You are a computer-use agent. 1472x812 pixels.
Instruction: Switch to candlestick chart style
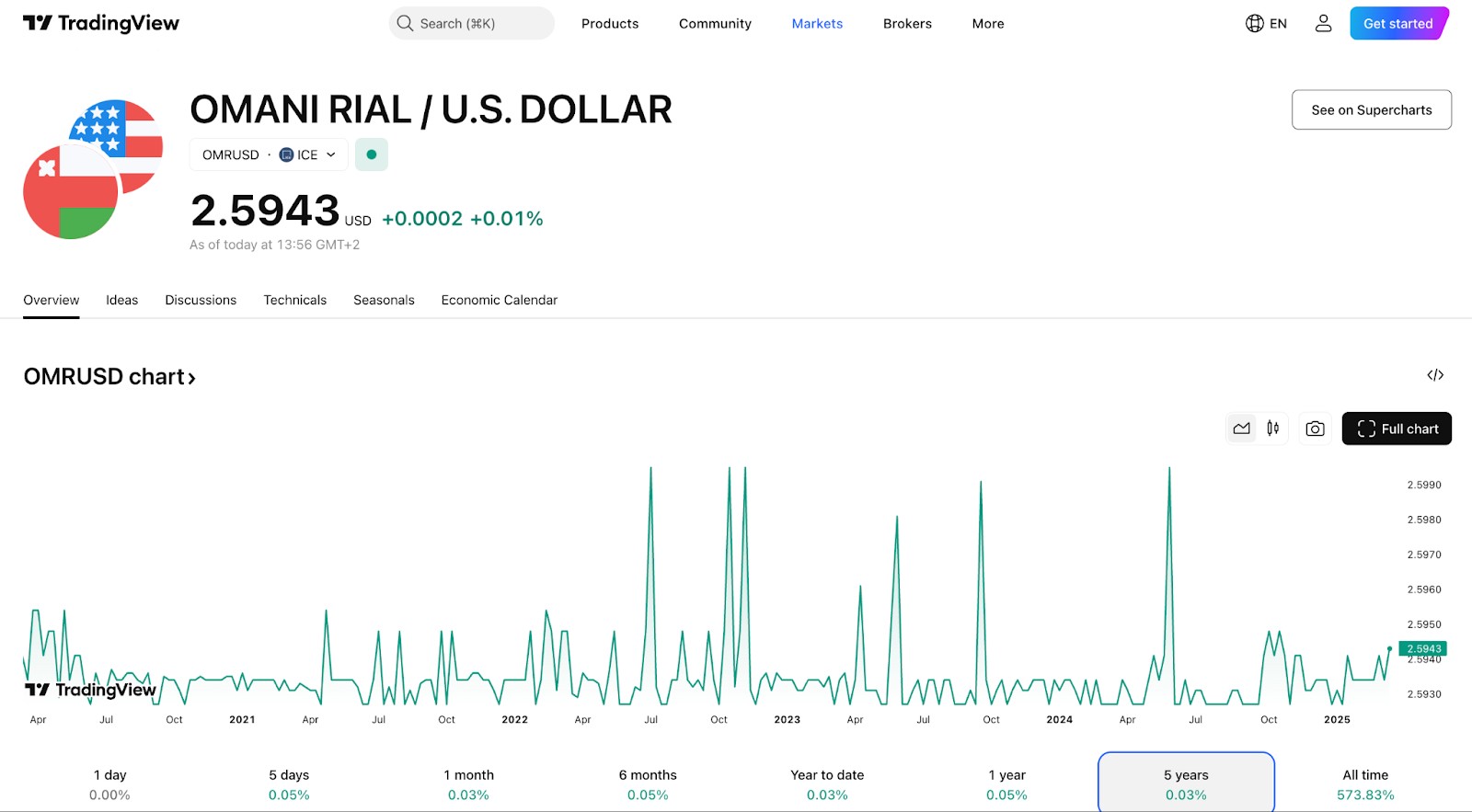click(x=1273, y=429)
